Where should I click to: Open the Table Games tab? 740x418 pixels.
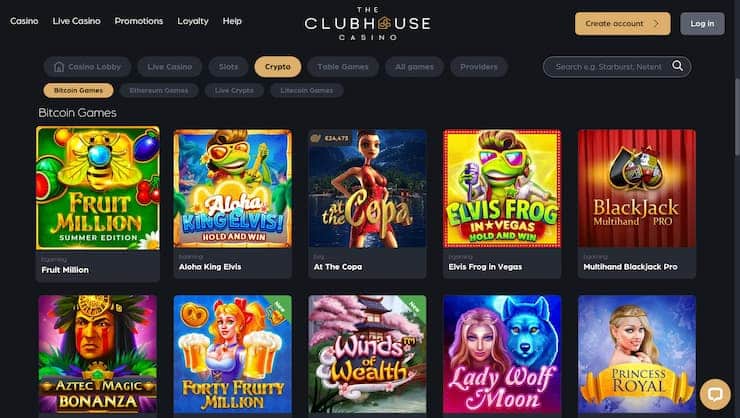[343, 67]
